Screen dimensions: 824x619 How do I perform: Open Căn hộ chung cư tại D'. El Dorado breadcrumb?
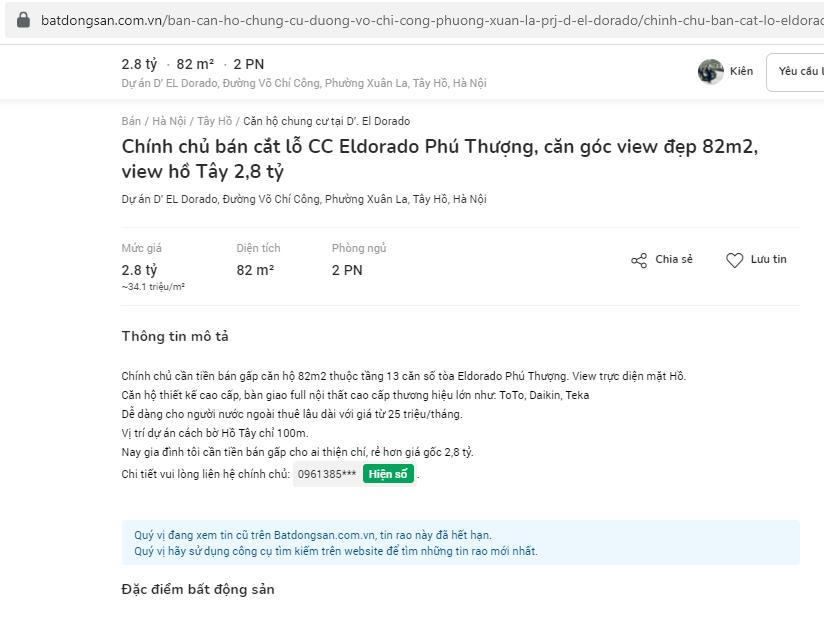tap(327, 121)
